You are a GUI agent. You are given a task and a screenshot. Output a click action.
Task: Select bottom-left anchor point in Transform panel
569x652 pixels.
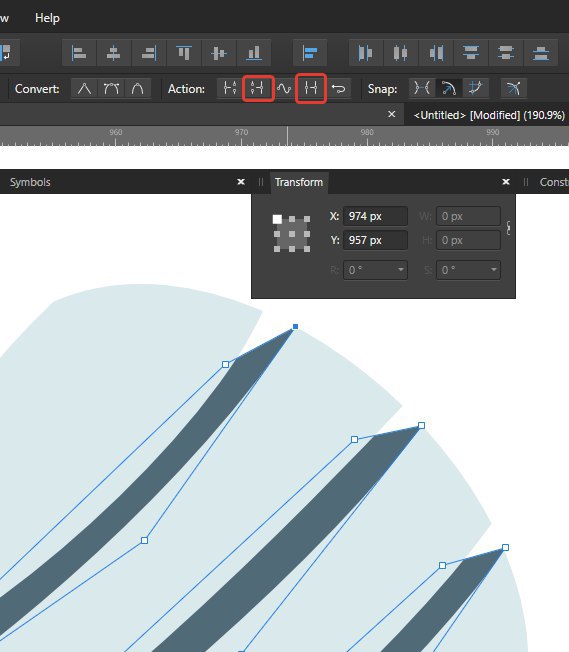[x=277, y=249]
